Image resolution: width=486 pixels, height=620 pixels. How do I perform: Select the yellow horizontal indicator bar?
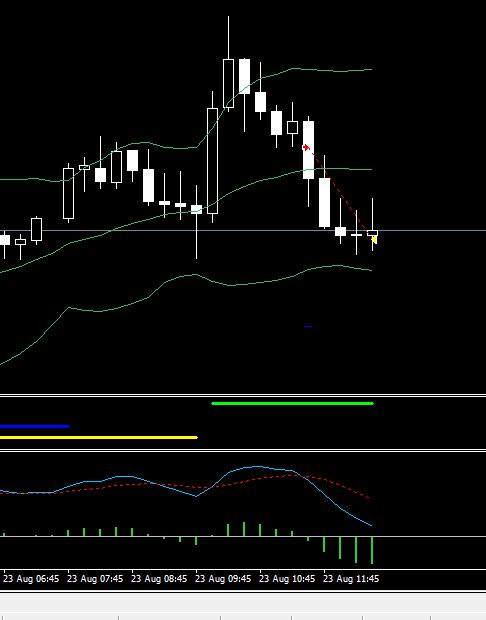[x=99, y=437]
